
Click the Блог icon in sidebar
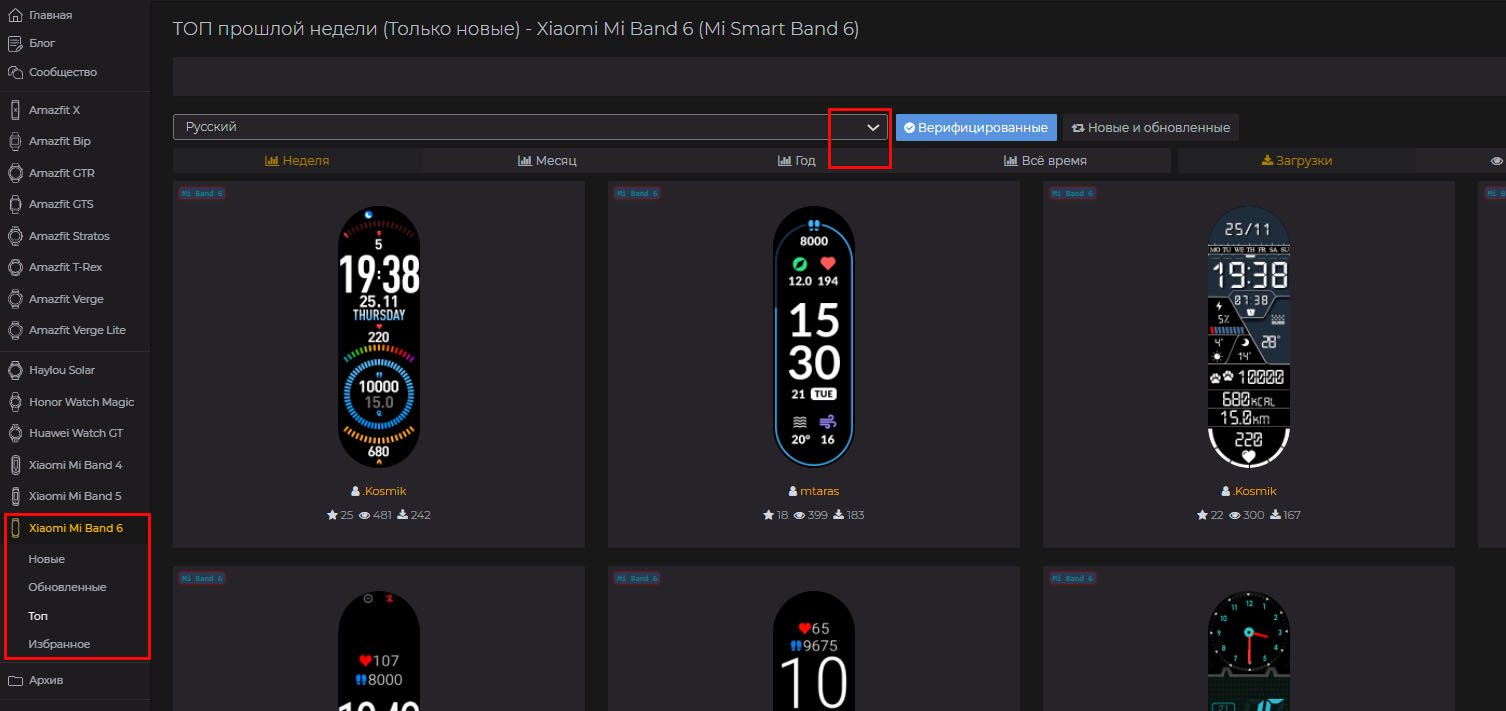(x=15, y=44)
